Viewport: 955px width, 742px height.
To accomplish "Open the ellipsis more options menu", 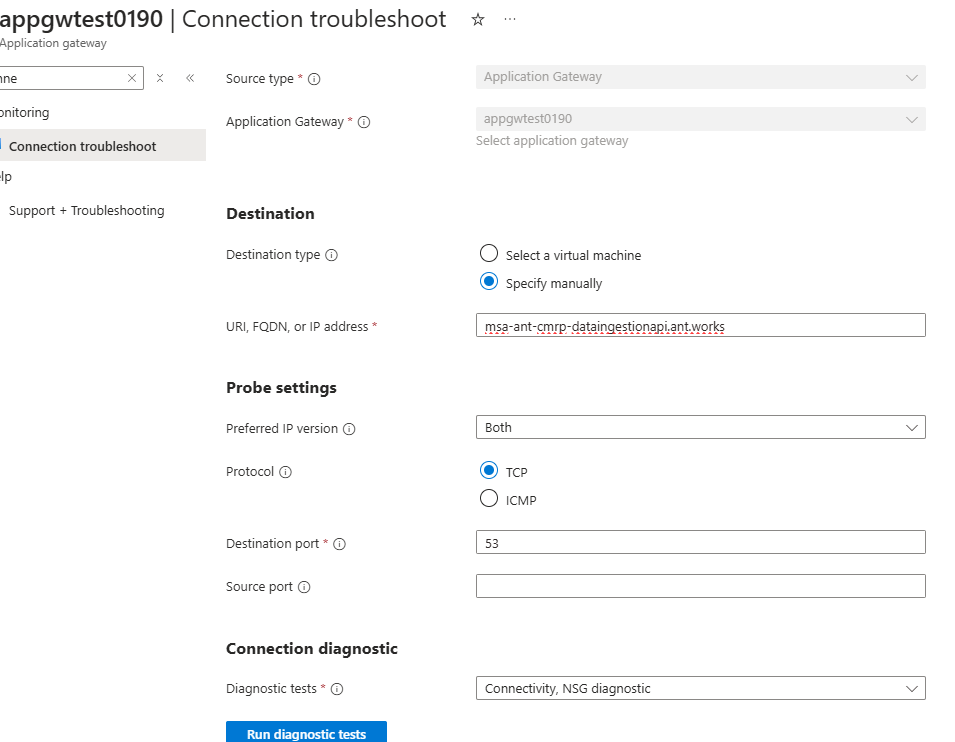I will coord(510,20).
